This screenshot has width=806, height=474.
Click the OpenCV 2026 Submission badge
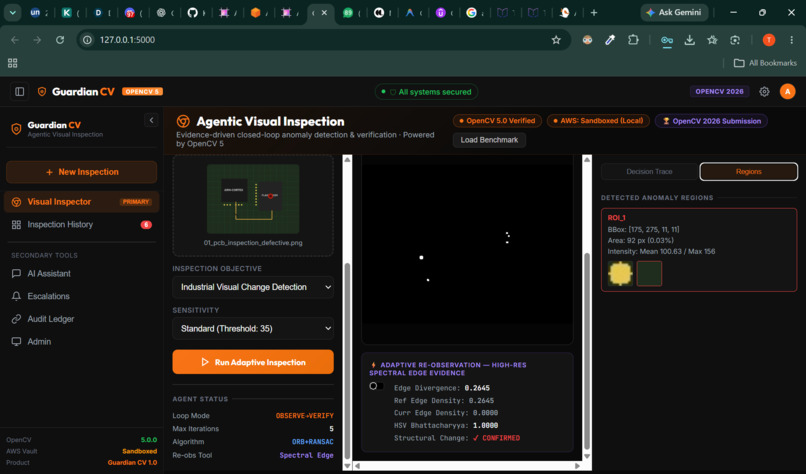(x=711, y=121)
